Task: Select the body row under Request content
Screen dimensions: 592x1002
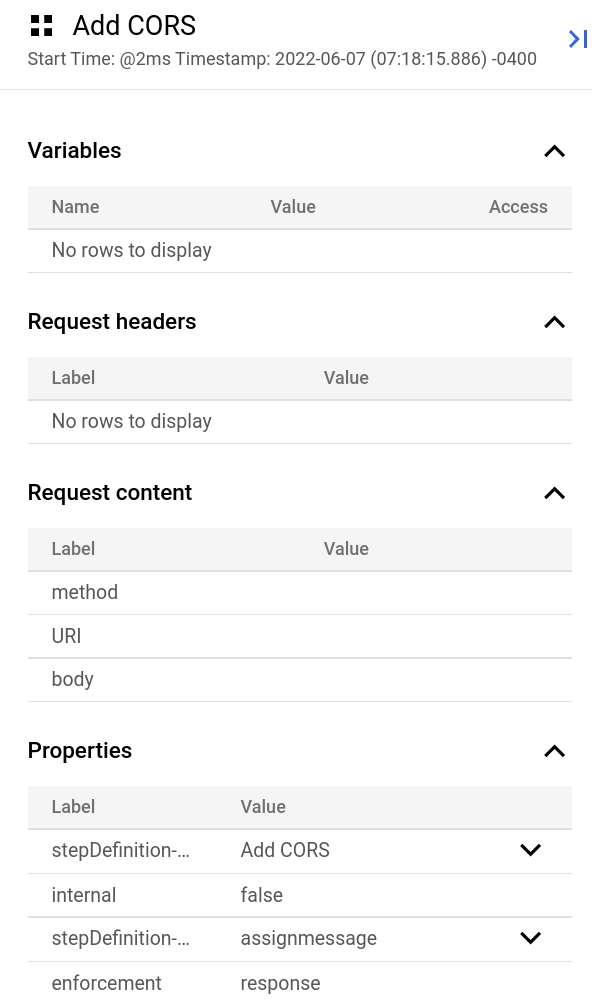Action: 72,679
